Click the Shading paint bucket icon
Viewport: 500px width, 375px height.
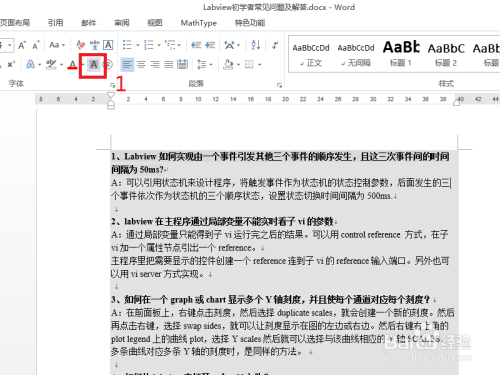click(x=228, y=64)
